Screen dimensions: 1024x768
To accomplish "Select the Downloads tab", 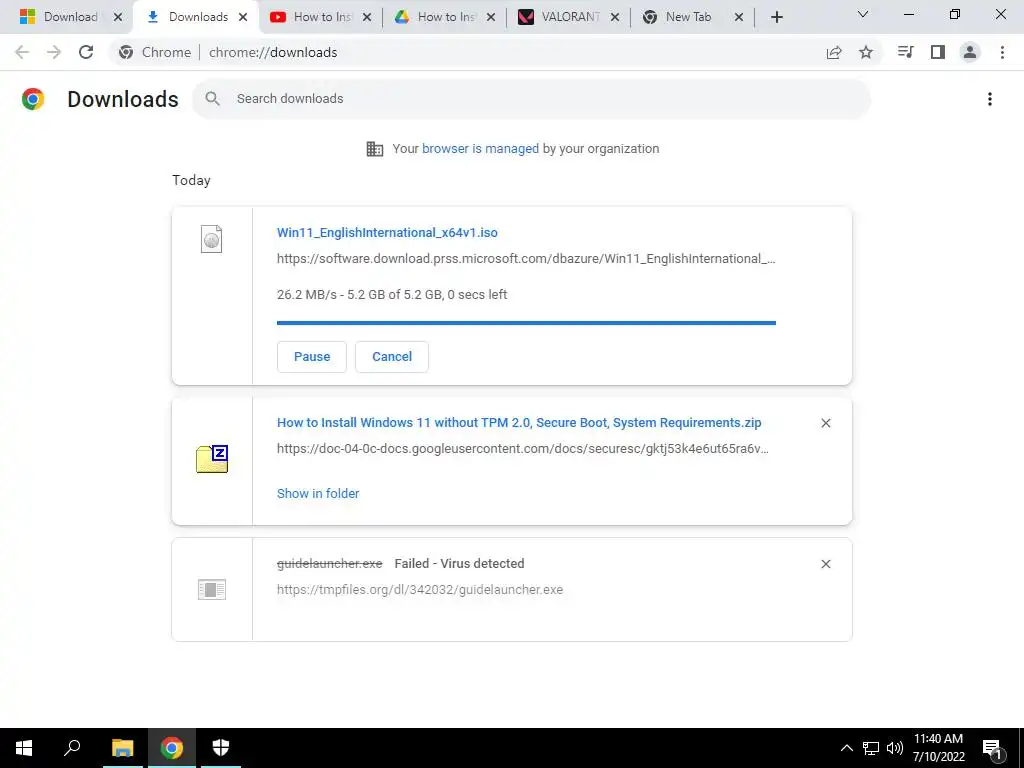I will pos(189,17).
